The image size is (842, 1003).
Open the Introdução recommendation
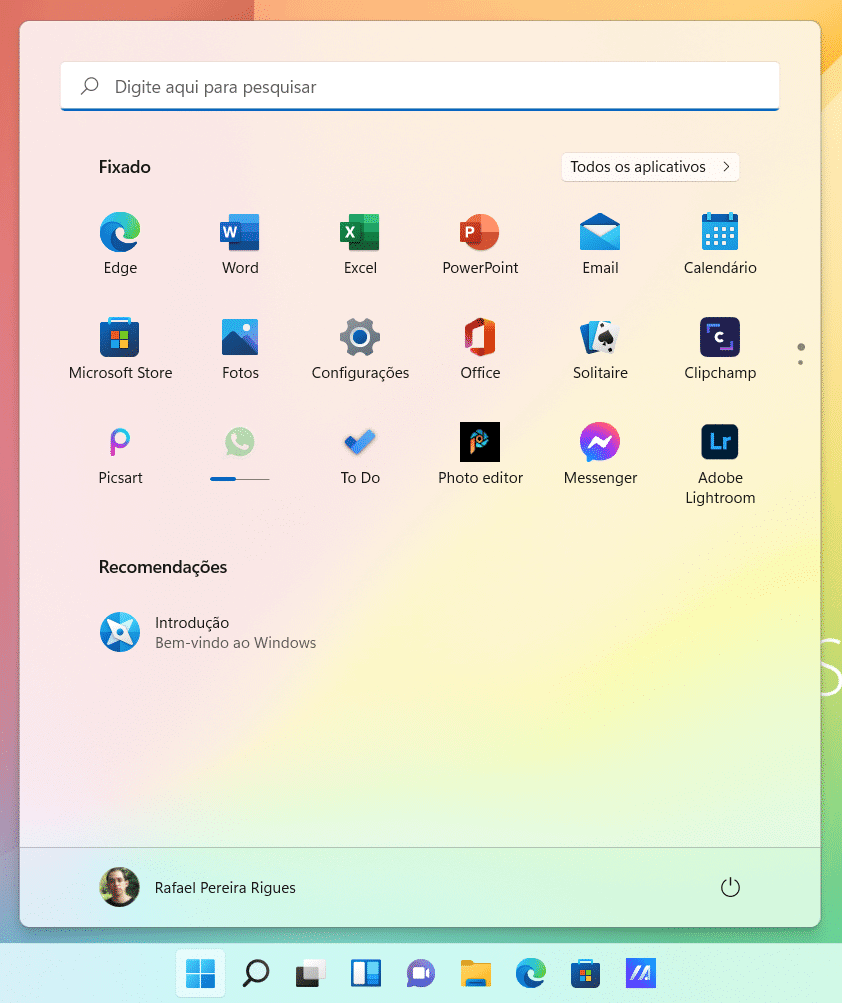tap(209, 632)
